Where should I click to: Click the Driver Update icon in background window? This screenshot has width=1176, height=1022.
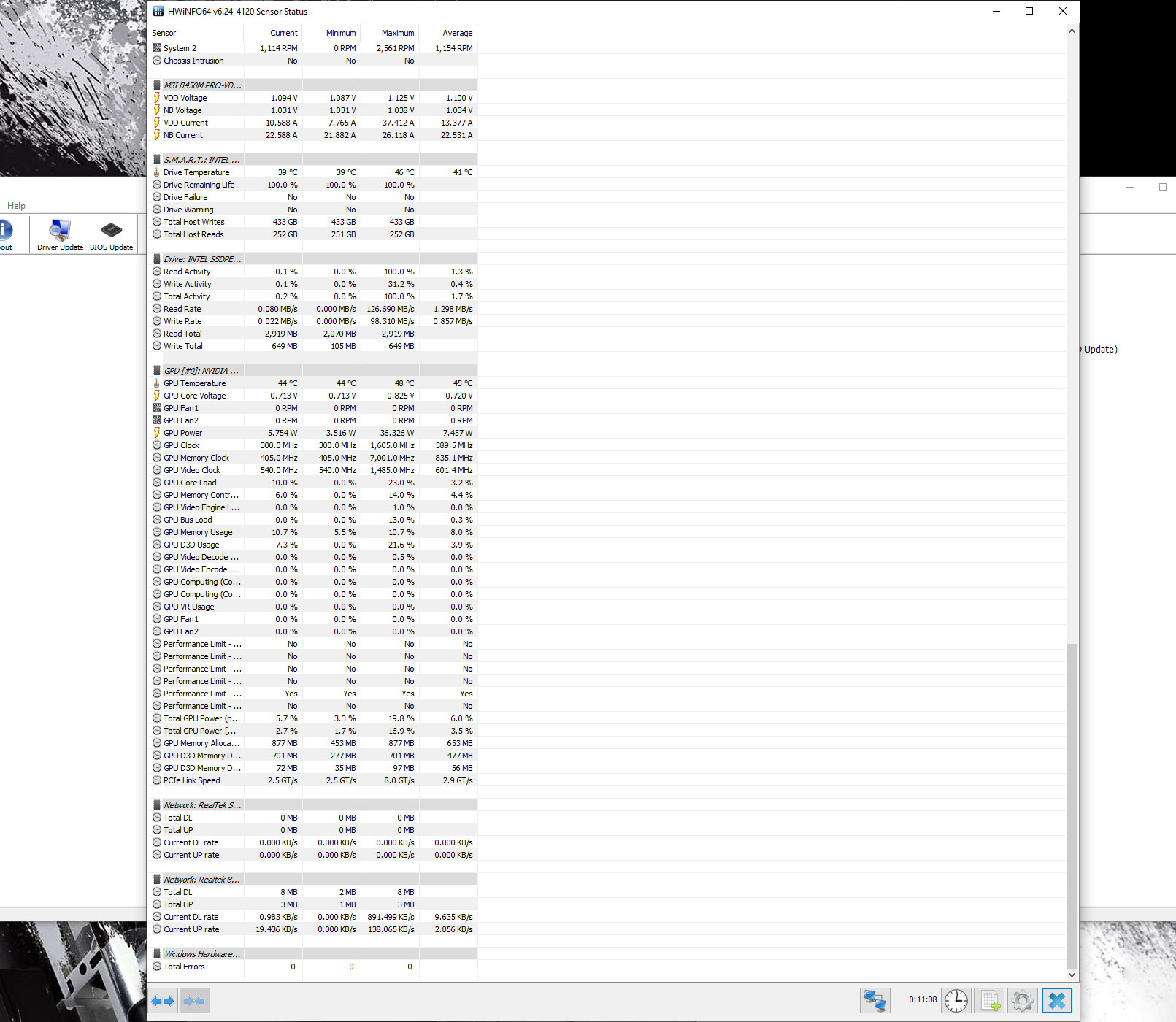coord(60,235)
